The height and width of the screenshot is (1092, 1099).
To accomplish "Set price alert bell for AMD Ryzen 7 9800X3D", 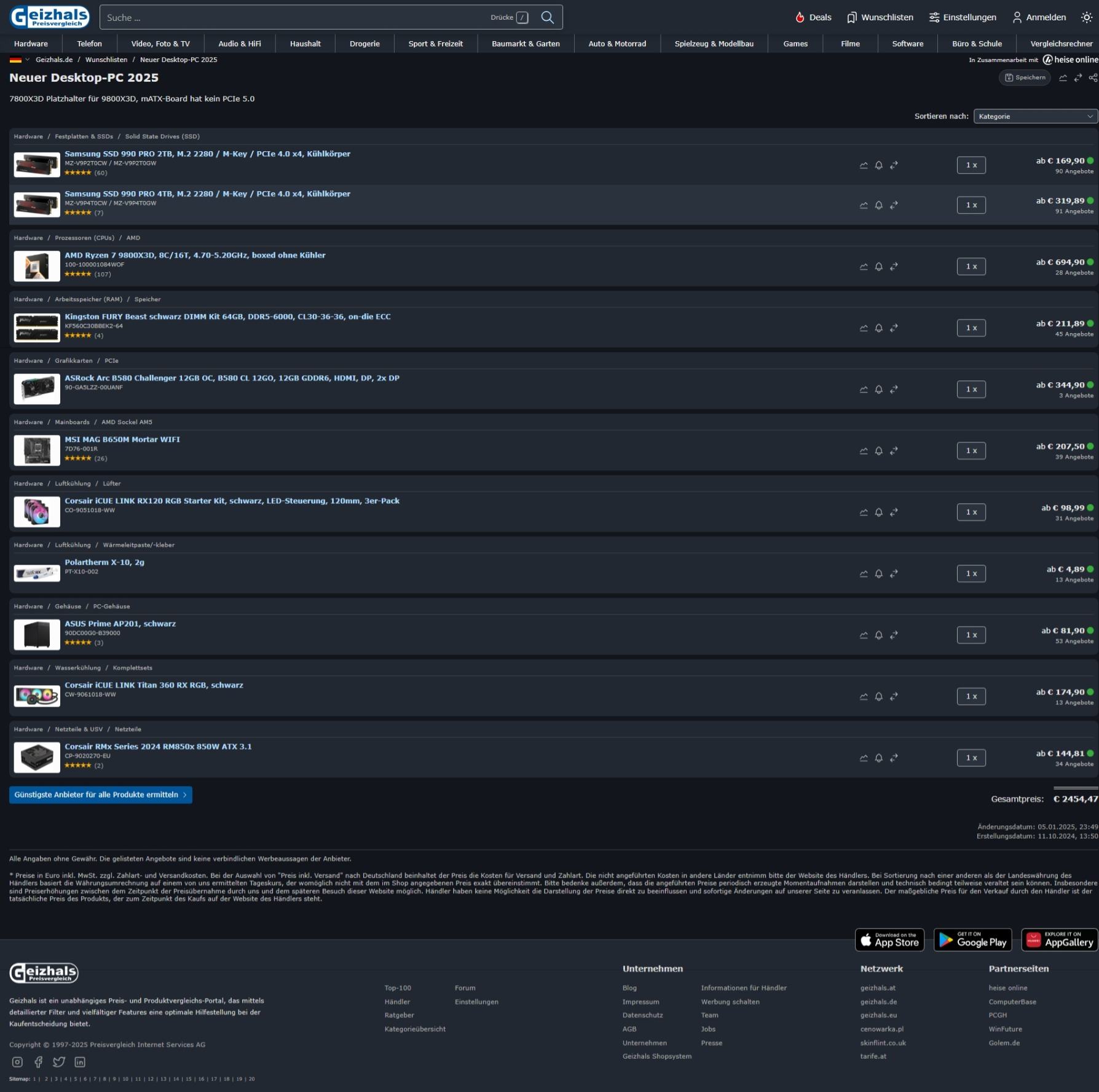I will 879,267.
